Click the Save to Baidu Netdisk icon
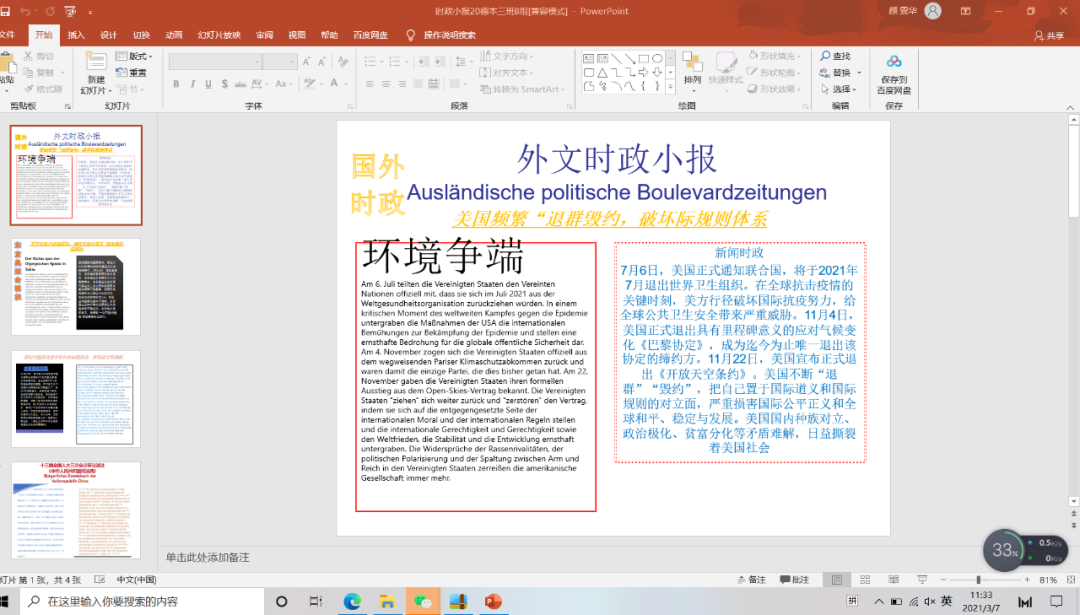Image resolution: width=1080 pixels, height=615 pixels. click(x=893, y=63)
